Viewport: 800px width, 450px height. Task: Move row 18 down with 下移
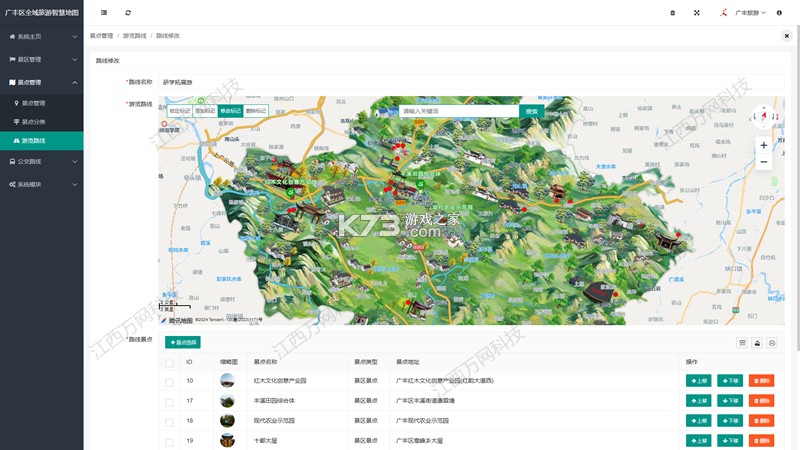(730, 420)
